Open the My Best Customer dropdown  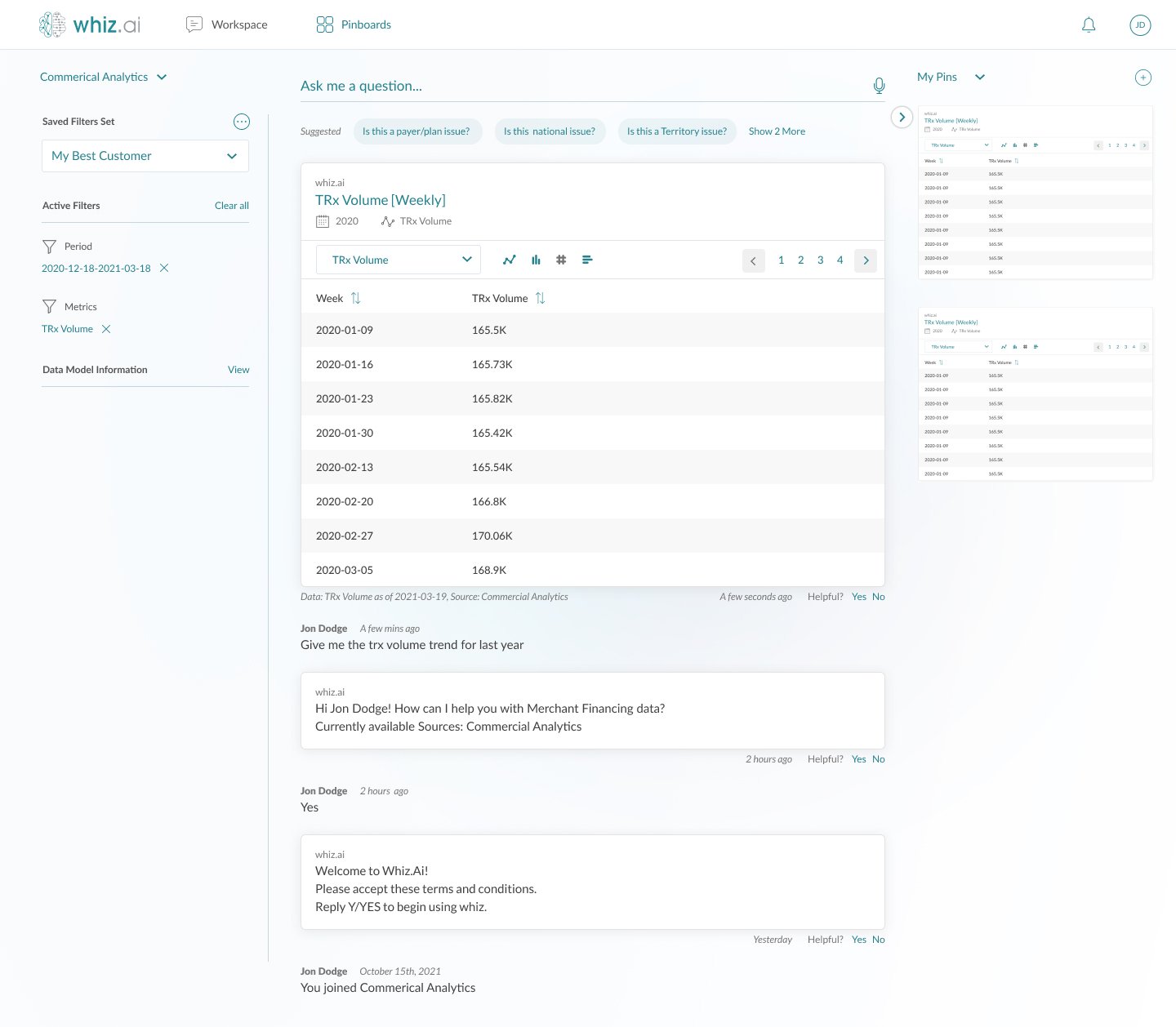[x=145, y=156]
